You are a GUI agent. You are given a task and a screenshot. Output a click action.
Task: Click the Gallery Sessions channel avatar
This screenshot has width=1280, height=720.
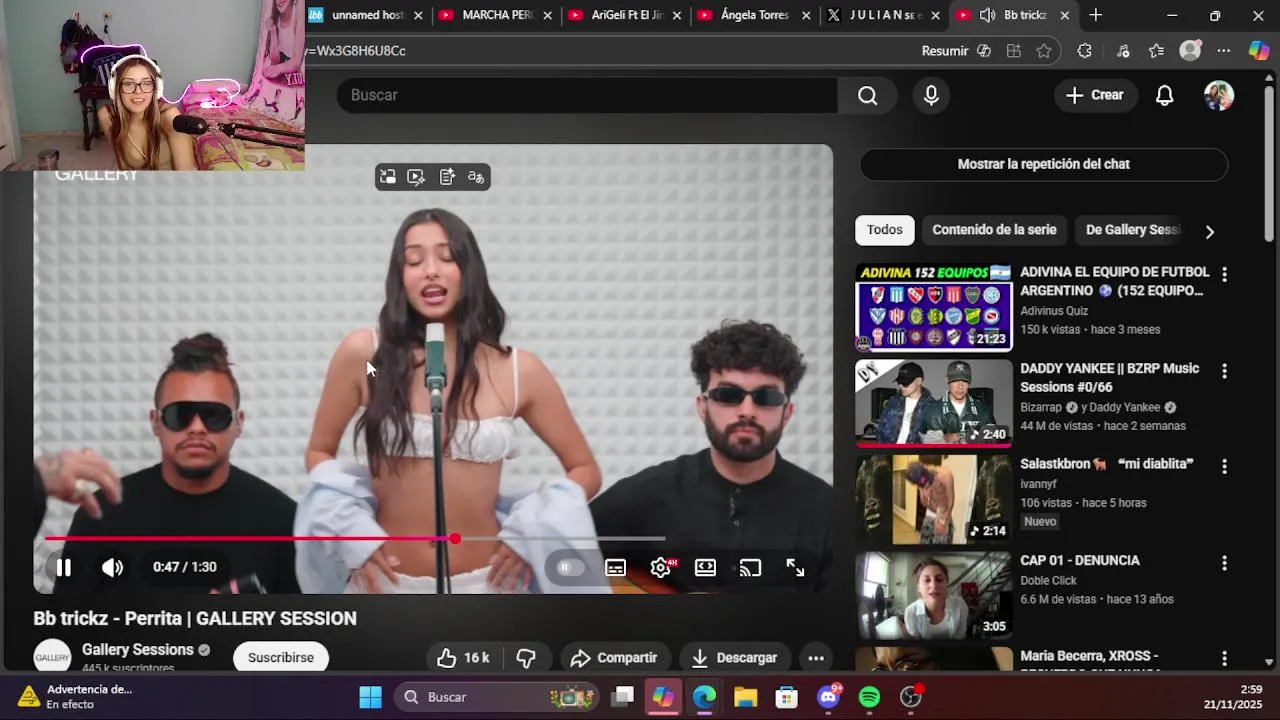click(x=52, y=658)
